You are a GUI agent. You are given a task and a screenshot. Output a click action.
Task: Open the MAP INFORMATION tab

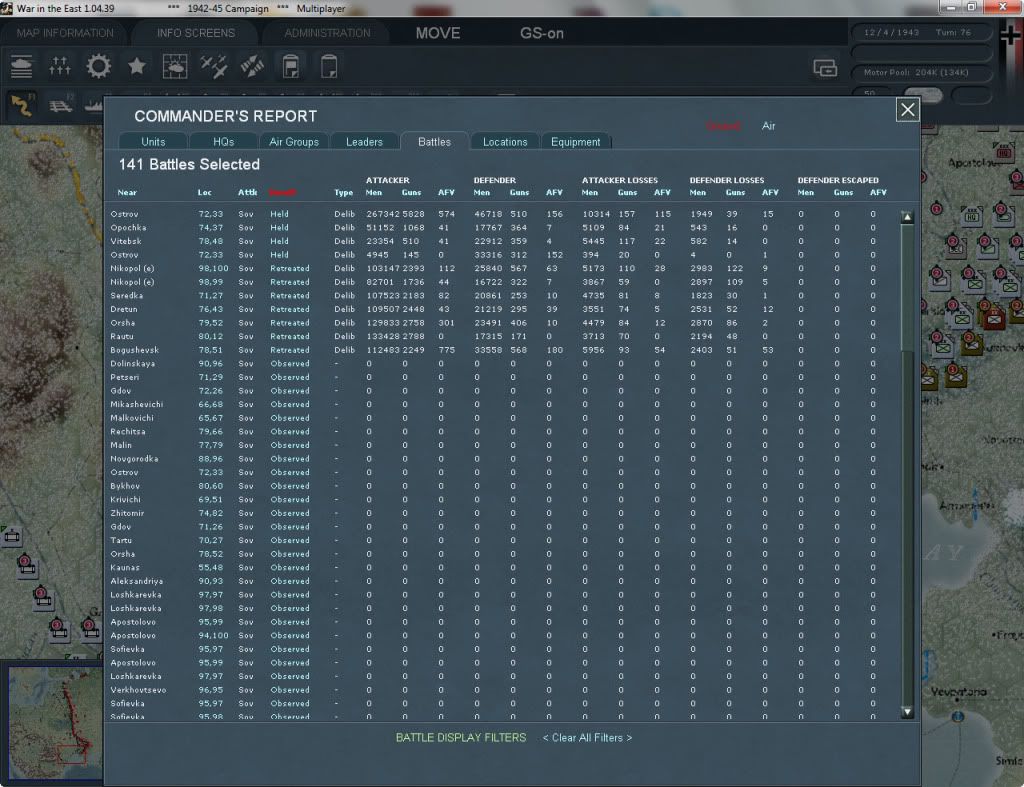[x=65, y=33]
